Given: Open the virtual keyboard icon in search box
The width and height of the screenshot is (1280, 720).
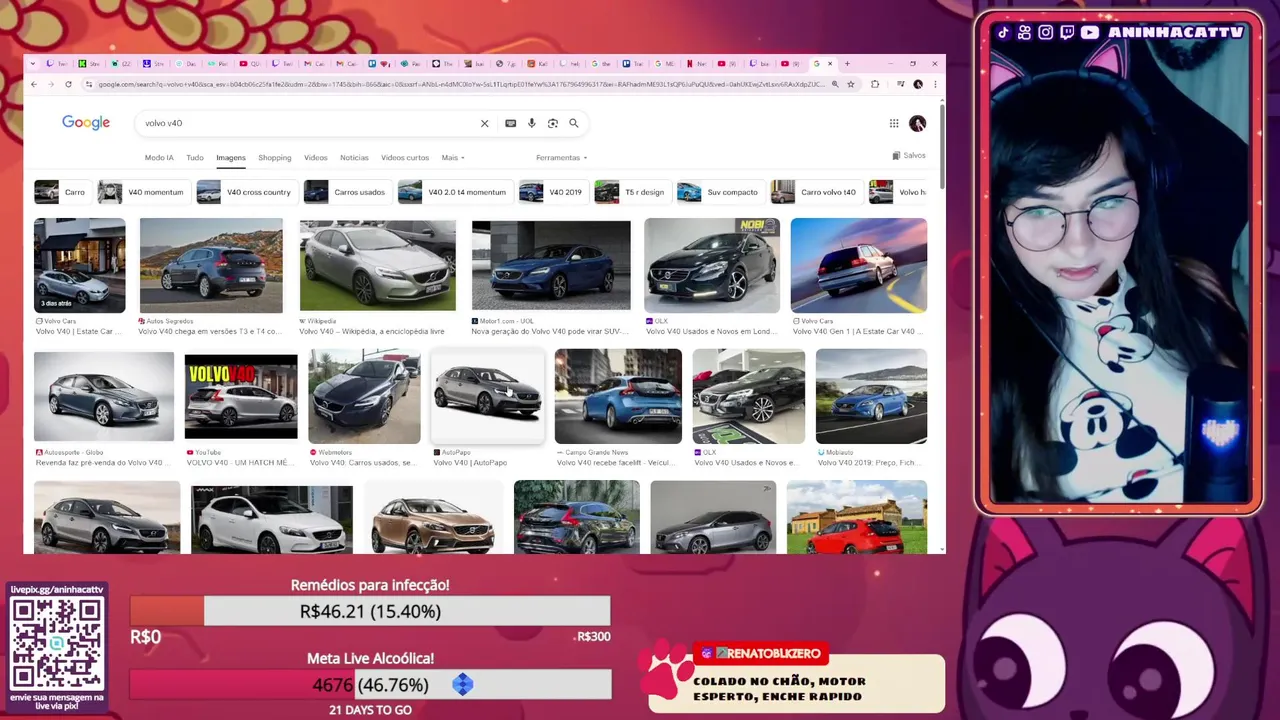Looking at the screenshot, I should pos(511,123).
